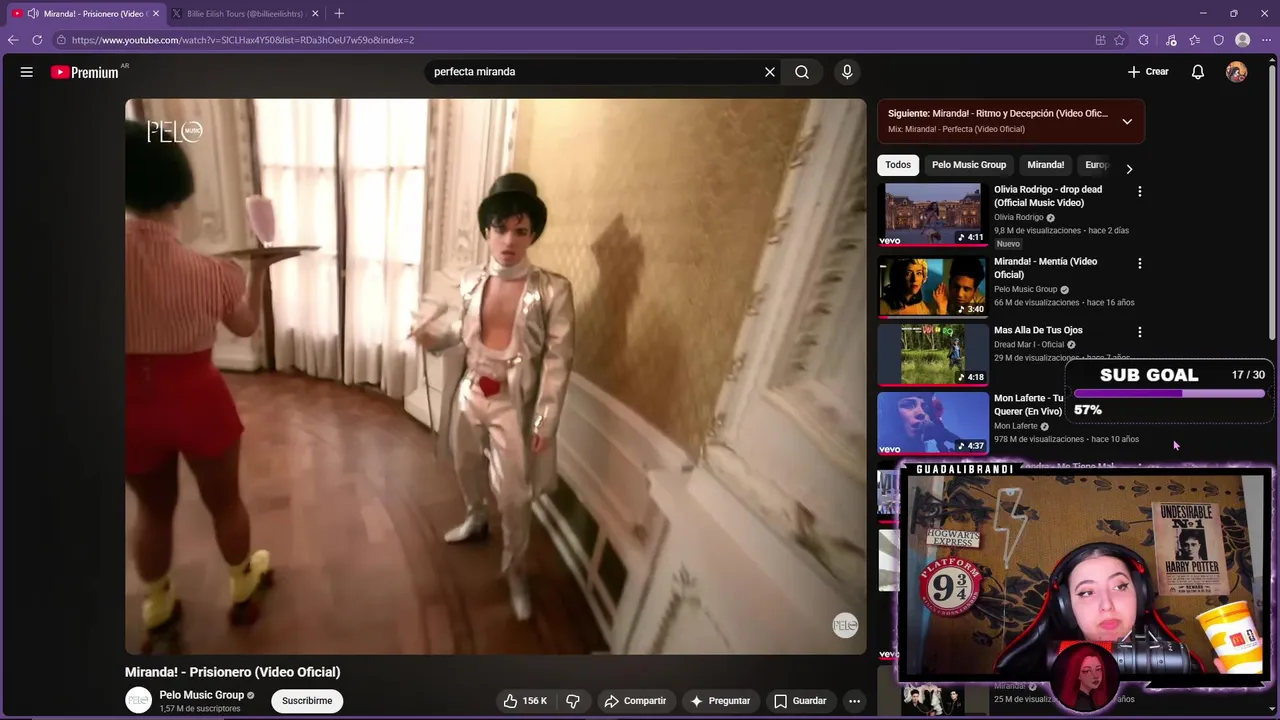
Task: Open the browser profile avatar
Action: pos(1243,40)
